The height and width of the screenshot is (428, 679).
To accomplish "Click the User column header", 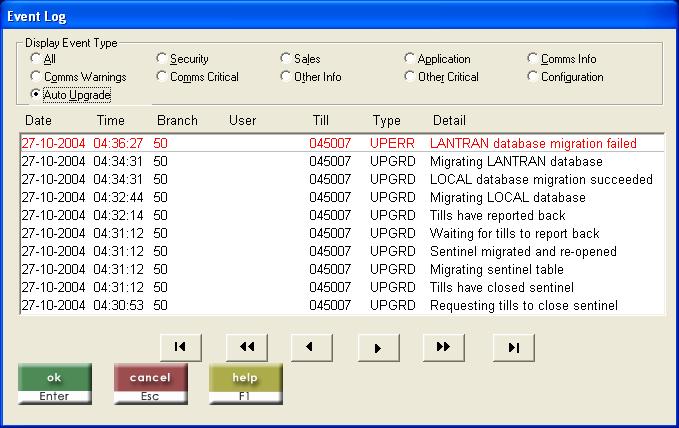I will pos(242,120).
